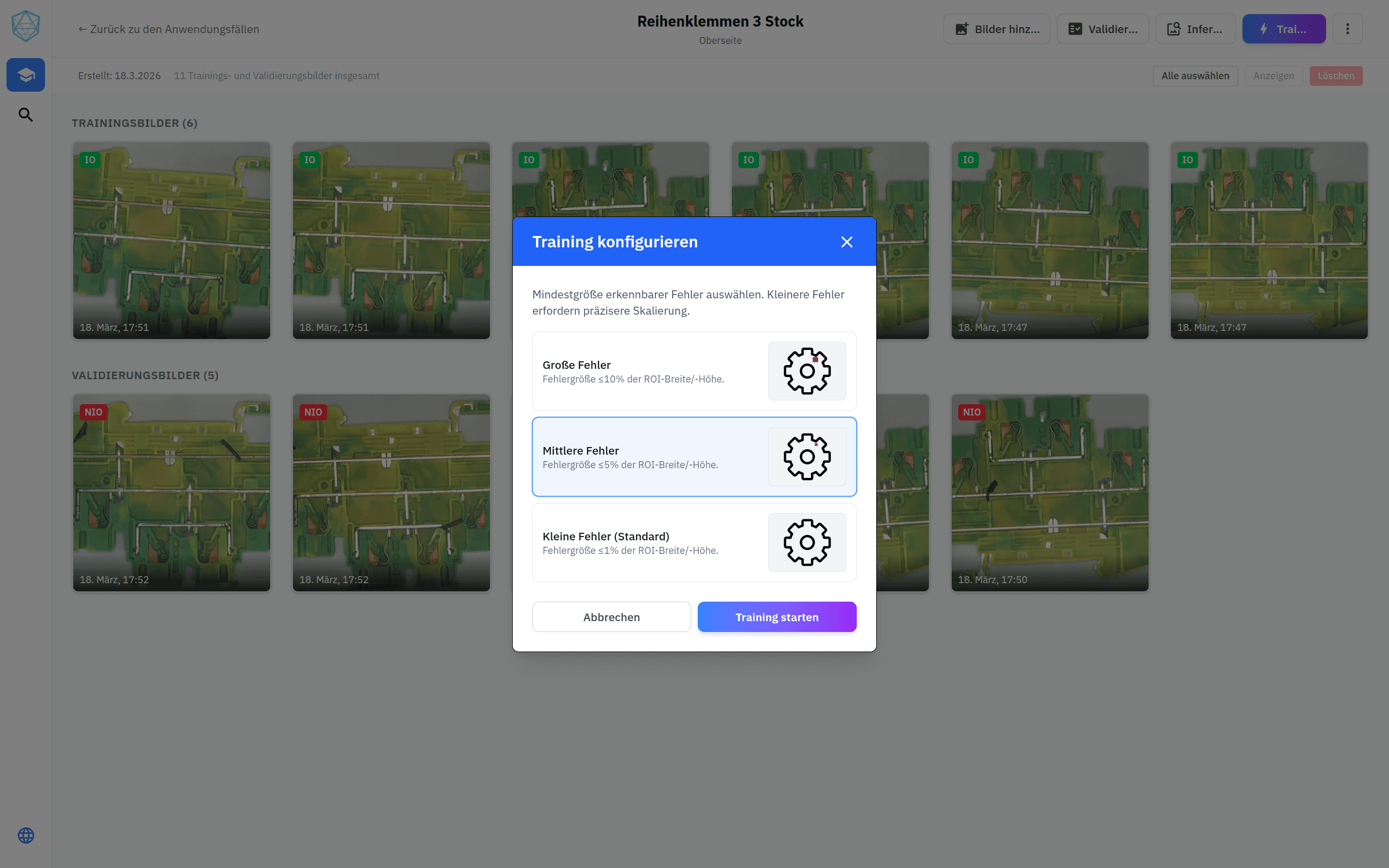Click the gear illustration for Kleine Fehler

[x=806, y=542]
